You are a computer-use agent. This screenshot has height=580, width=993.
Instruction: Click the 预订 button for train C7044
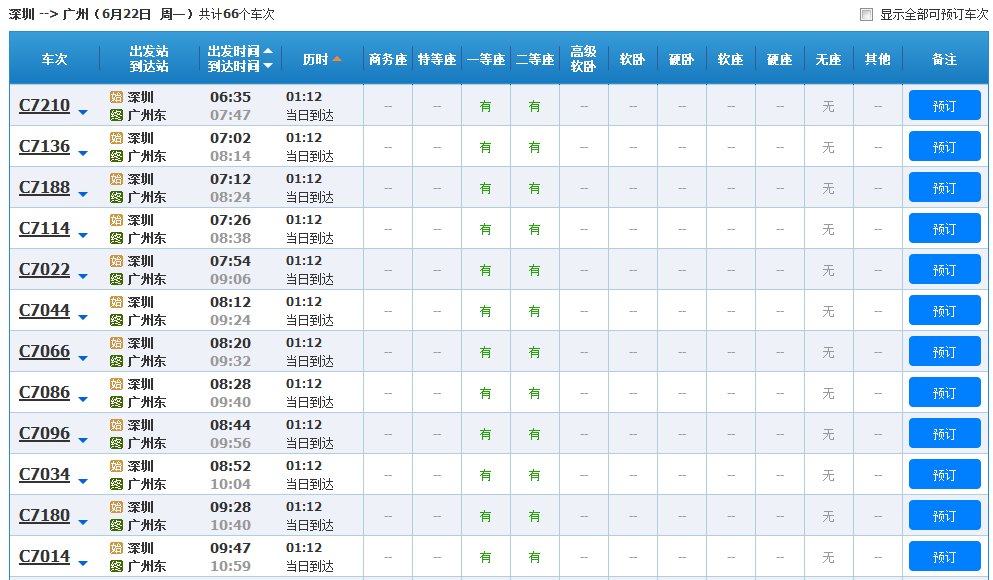click(x=944, y=310)
